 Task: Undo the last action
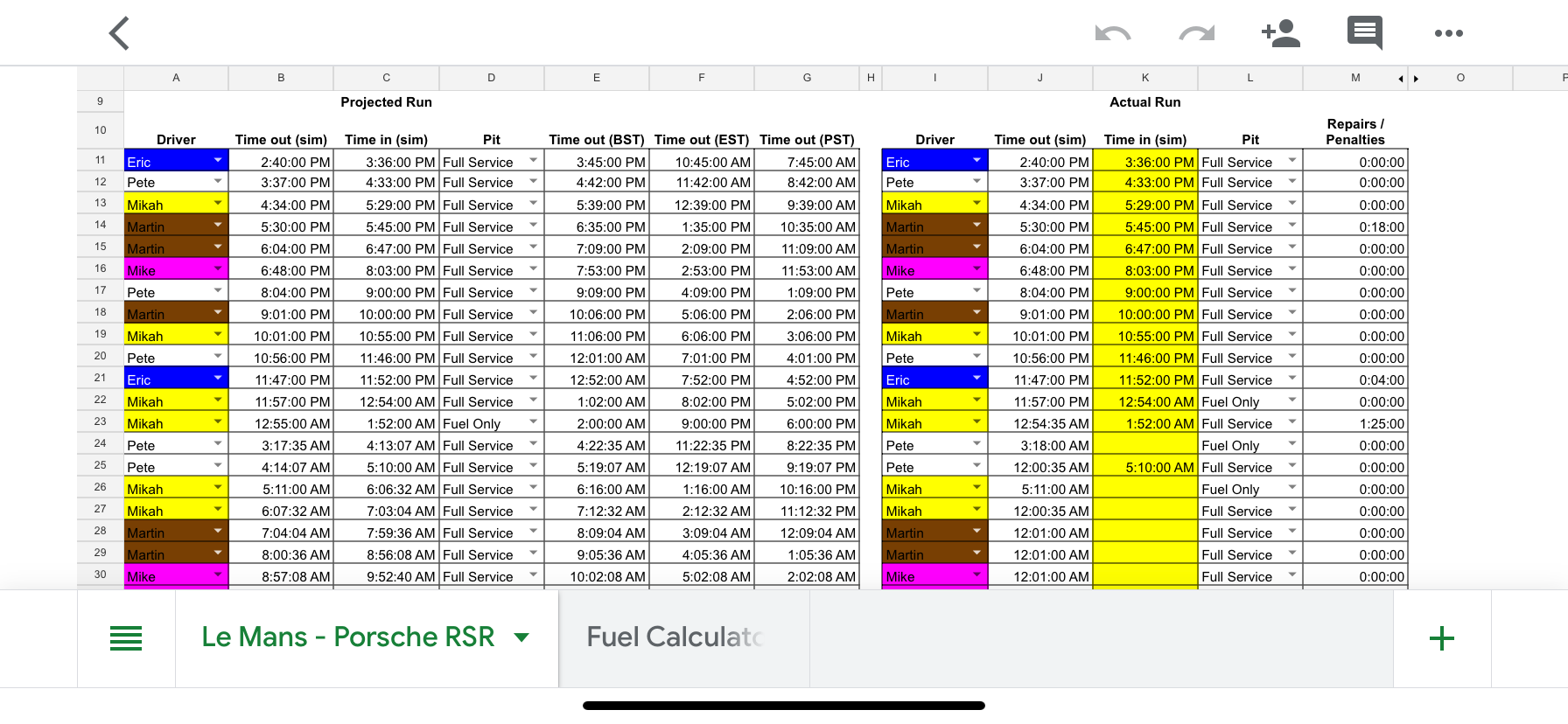[1113, 33]
